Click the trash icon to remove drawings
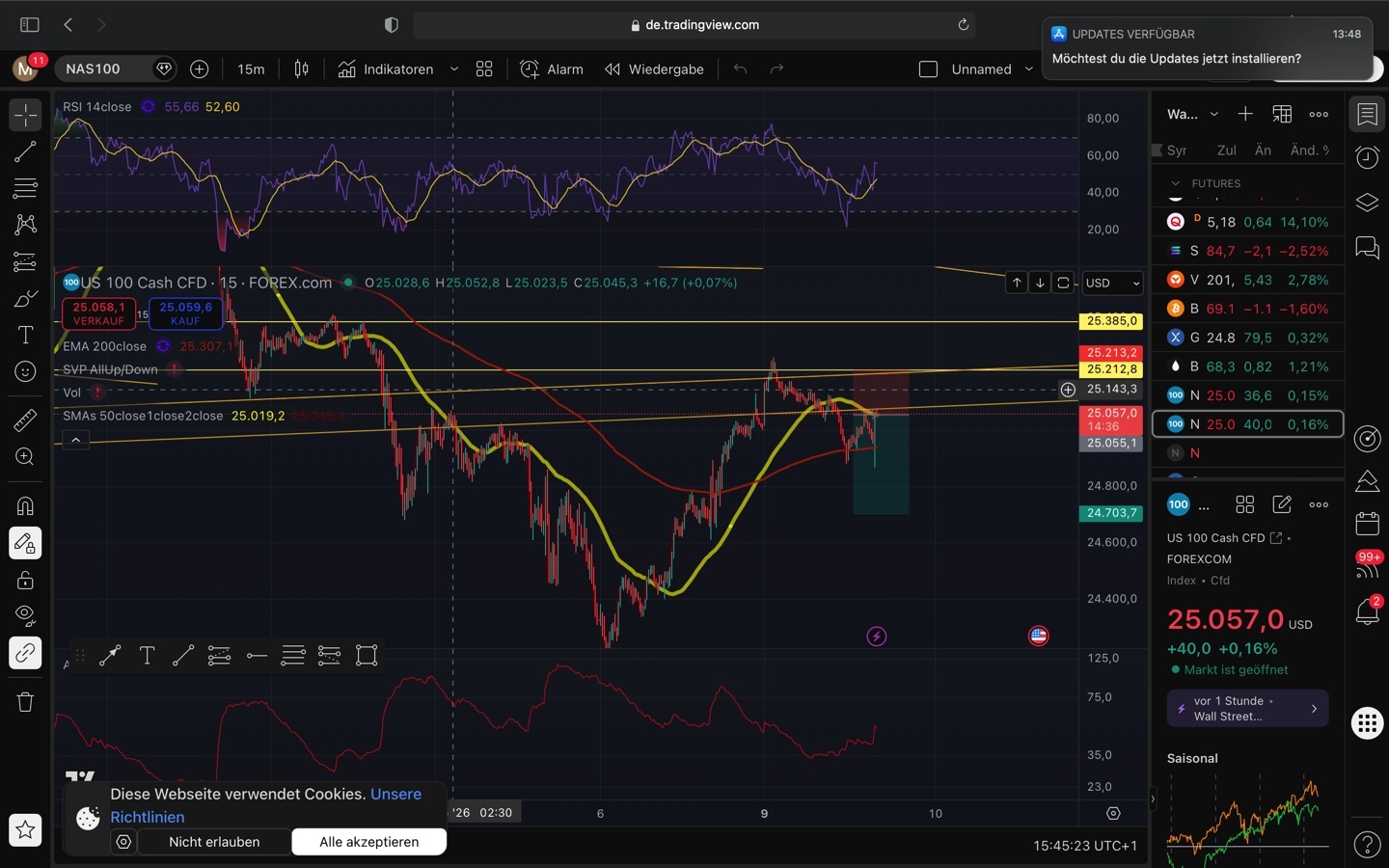Screen dimensions: 1389x868 25,702
